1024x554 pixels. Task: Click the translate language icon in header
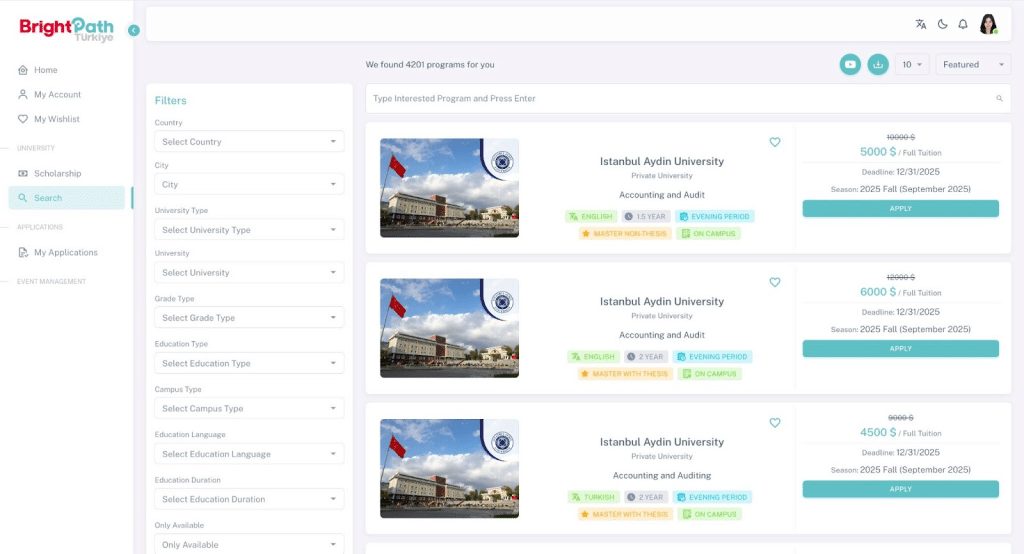click(921, 24)
